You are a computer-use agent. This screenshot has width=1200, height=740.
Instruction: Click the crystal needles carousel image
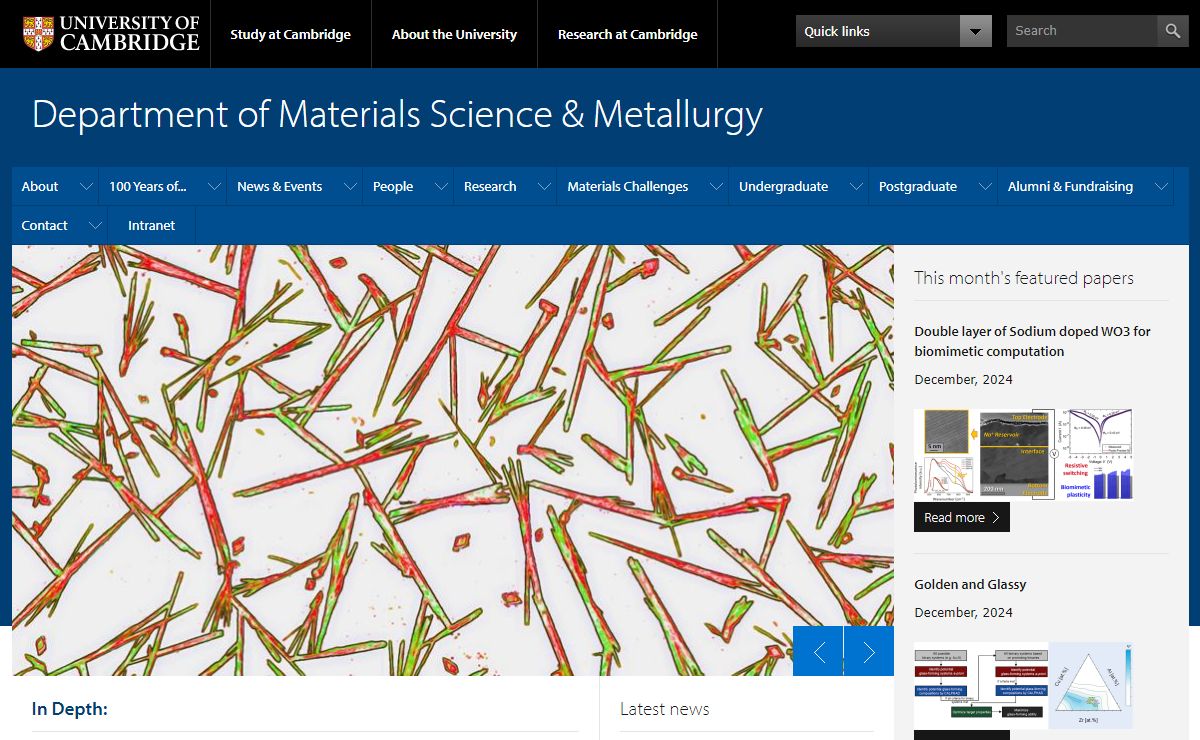click(452, 460)
